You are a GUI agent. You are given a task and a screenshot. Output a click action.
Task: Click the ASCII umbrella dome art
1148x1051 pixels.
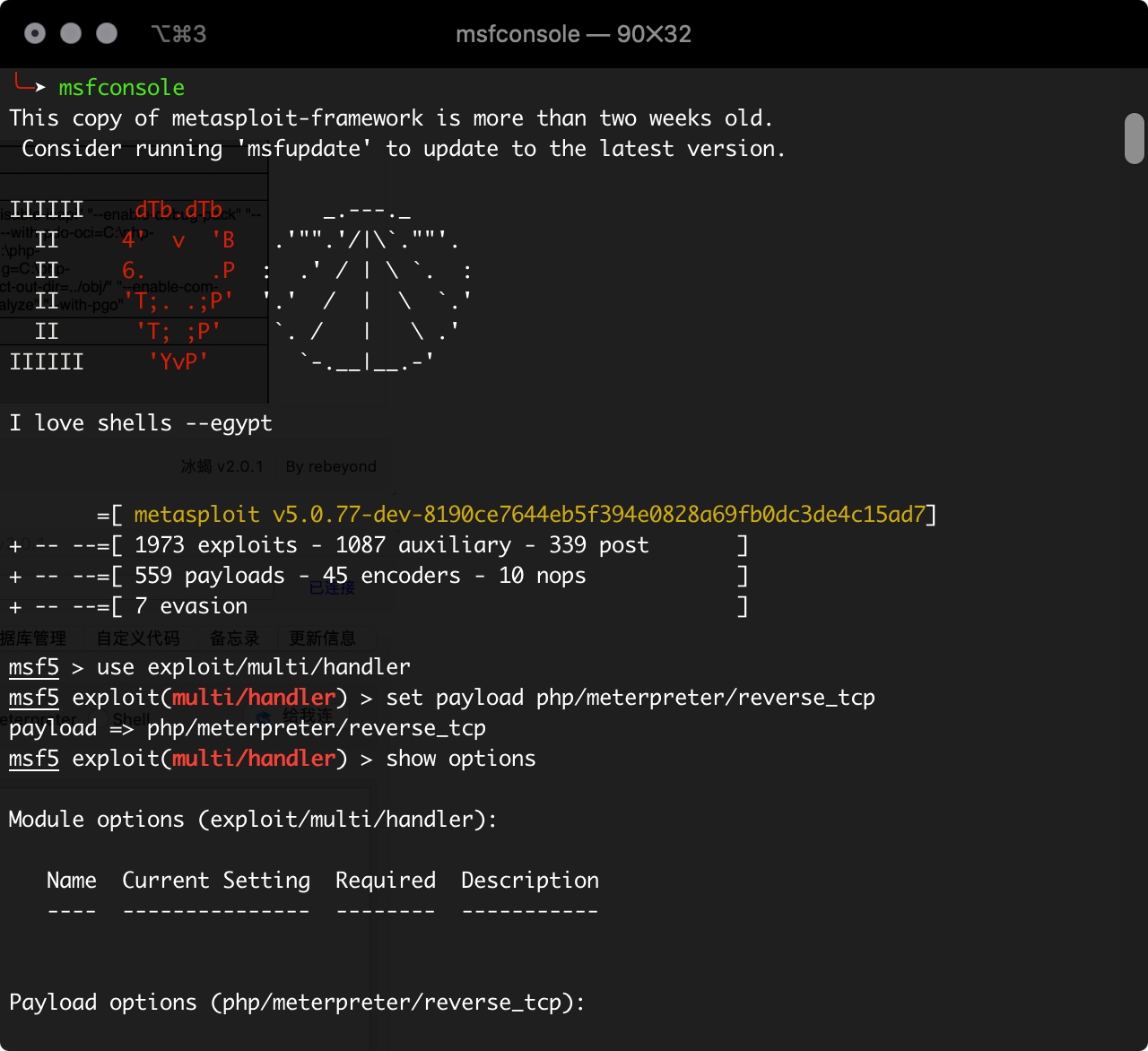pos(368,287)
